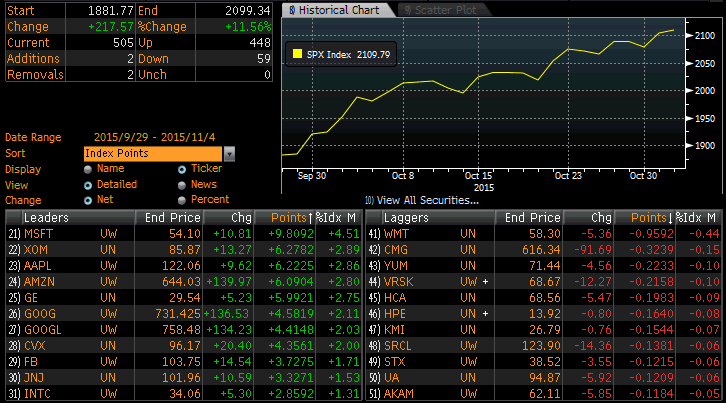Viewport: 726px width, 403px height.
Task: Open View All Securities link
Action: click(422, 200)
